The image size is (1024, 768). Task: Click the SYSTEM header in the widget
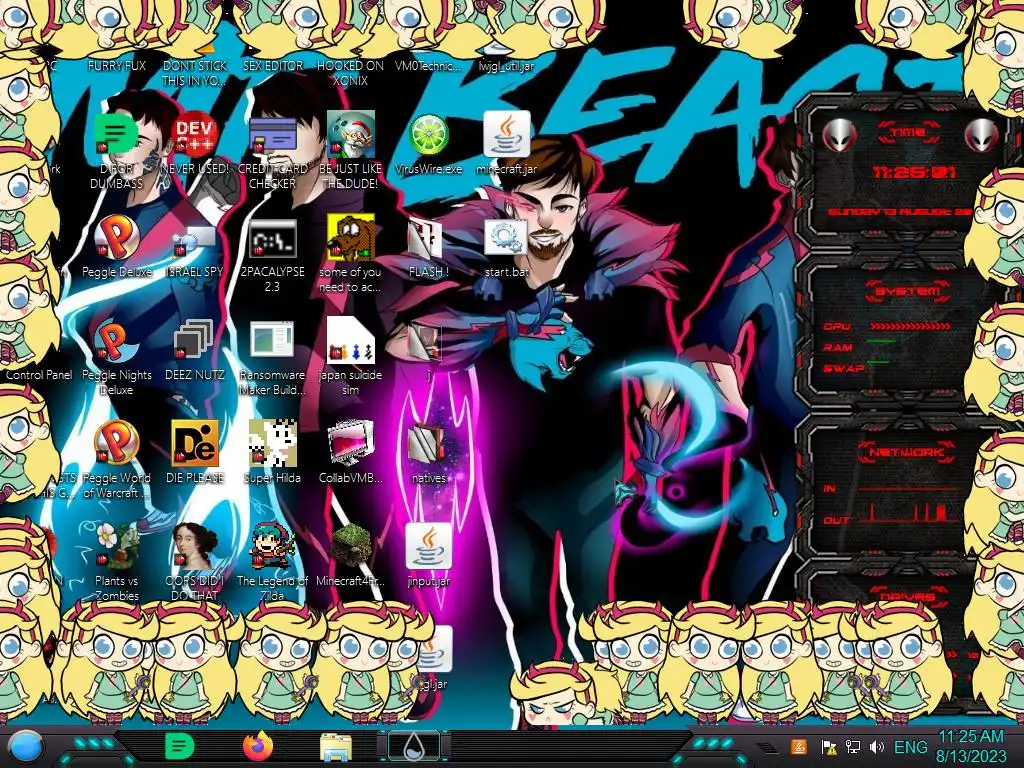[x=908, y=291]
